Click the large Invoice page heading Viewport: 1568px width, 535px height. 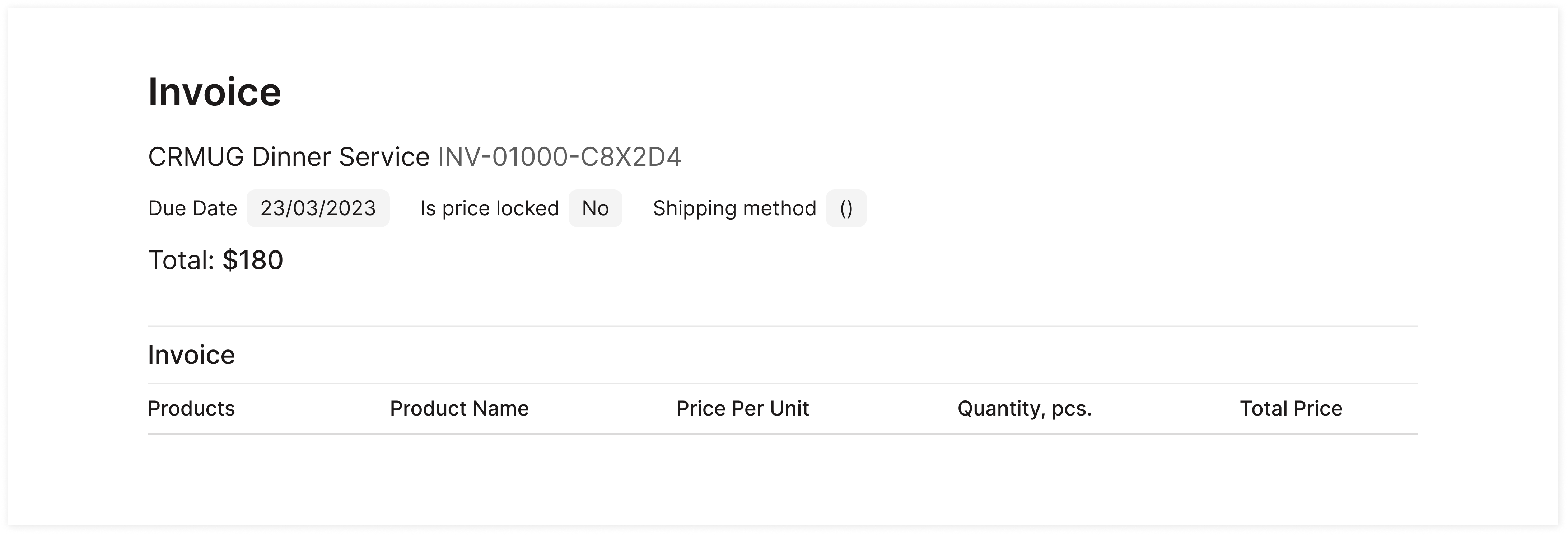coord(214,93)
